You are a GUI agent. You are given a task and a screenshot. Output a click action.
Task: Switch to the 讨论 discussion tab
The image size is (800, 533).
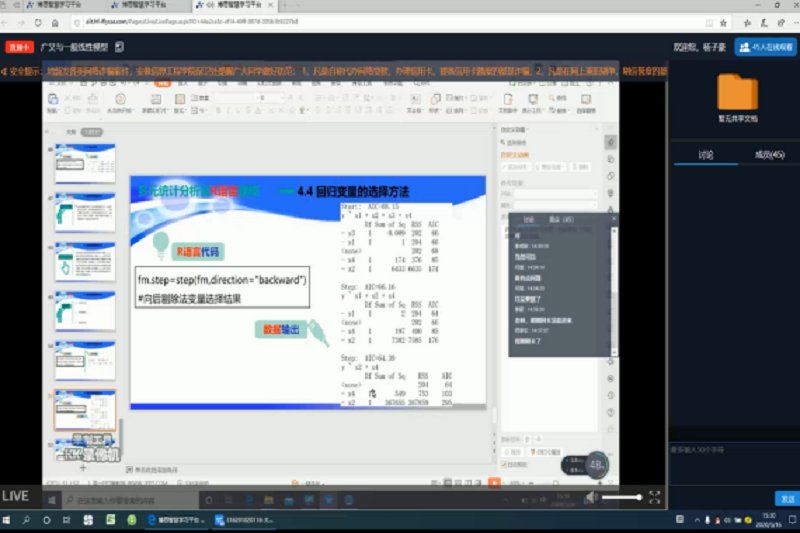(x=706, y=155)
